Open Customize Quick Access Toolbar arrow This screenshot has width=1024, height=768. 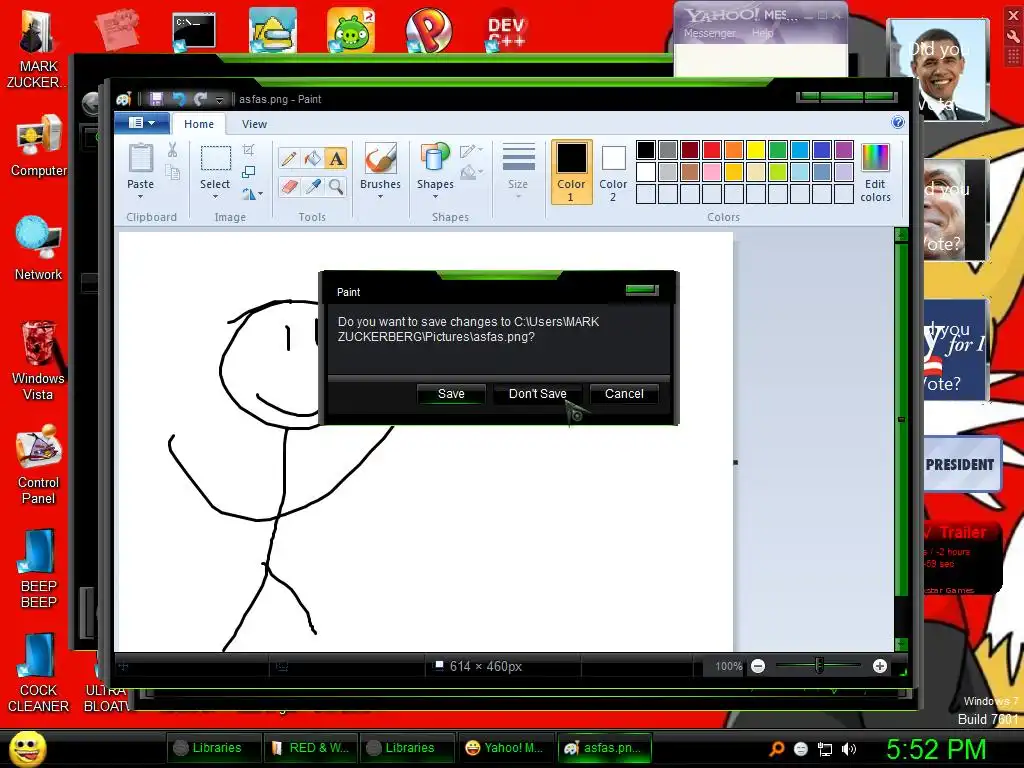click(x=219, y=100)
